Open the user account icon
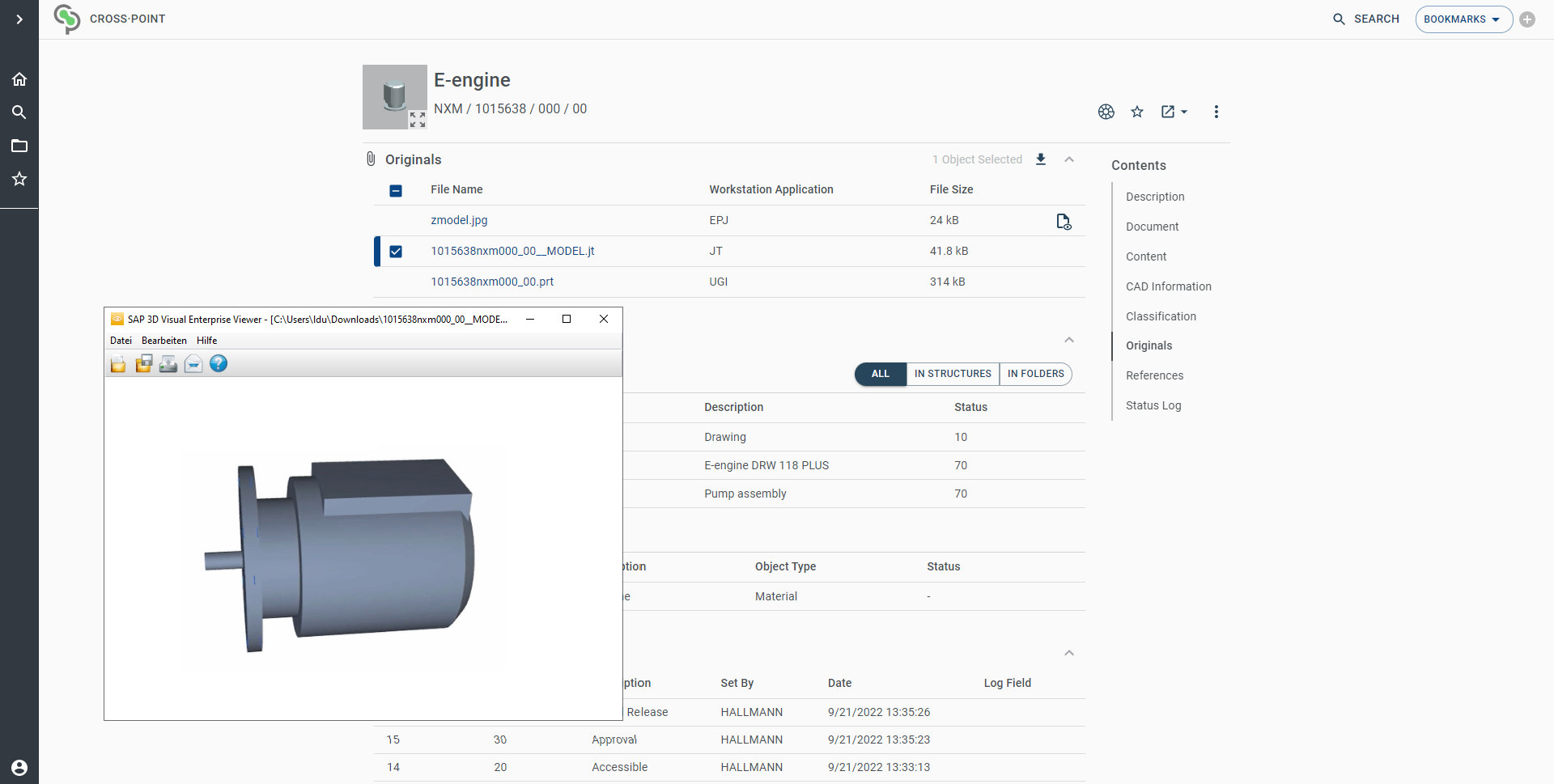Screen dimensions: 1554x784 coord(19,768)
